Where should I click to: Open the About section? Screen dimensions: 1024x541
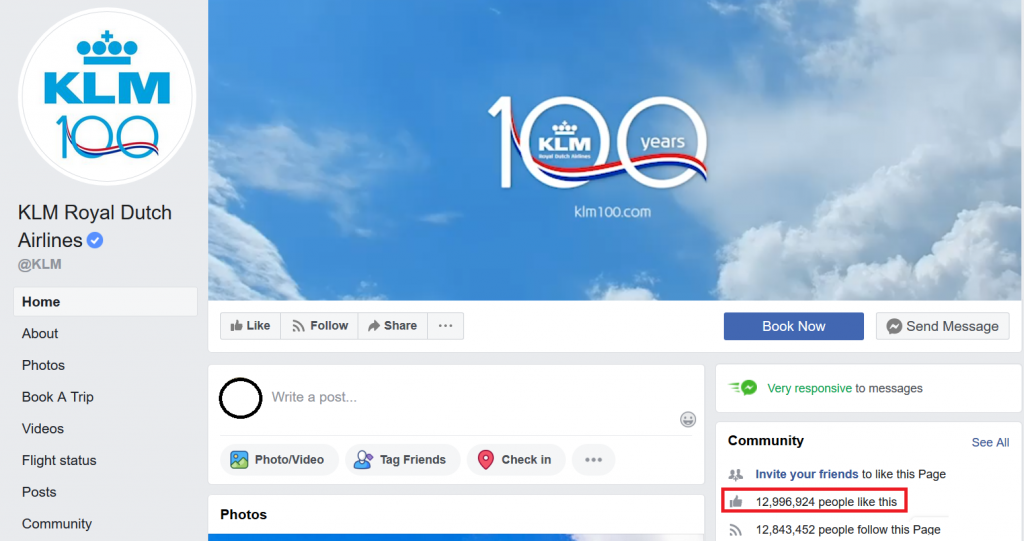click(x=40, y=333)
